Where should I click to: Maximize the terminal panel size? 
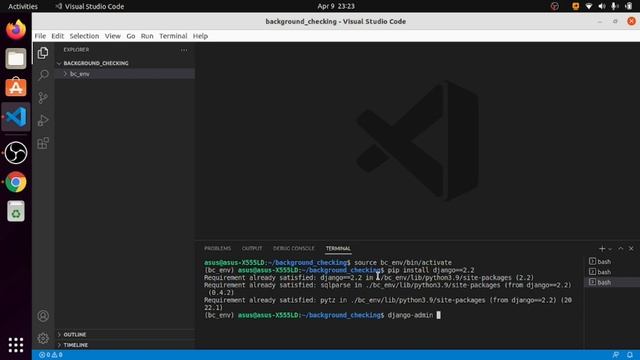621,248
